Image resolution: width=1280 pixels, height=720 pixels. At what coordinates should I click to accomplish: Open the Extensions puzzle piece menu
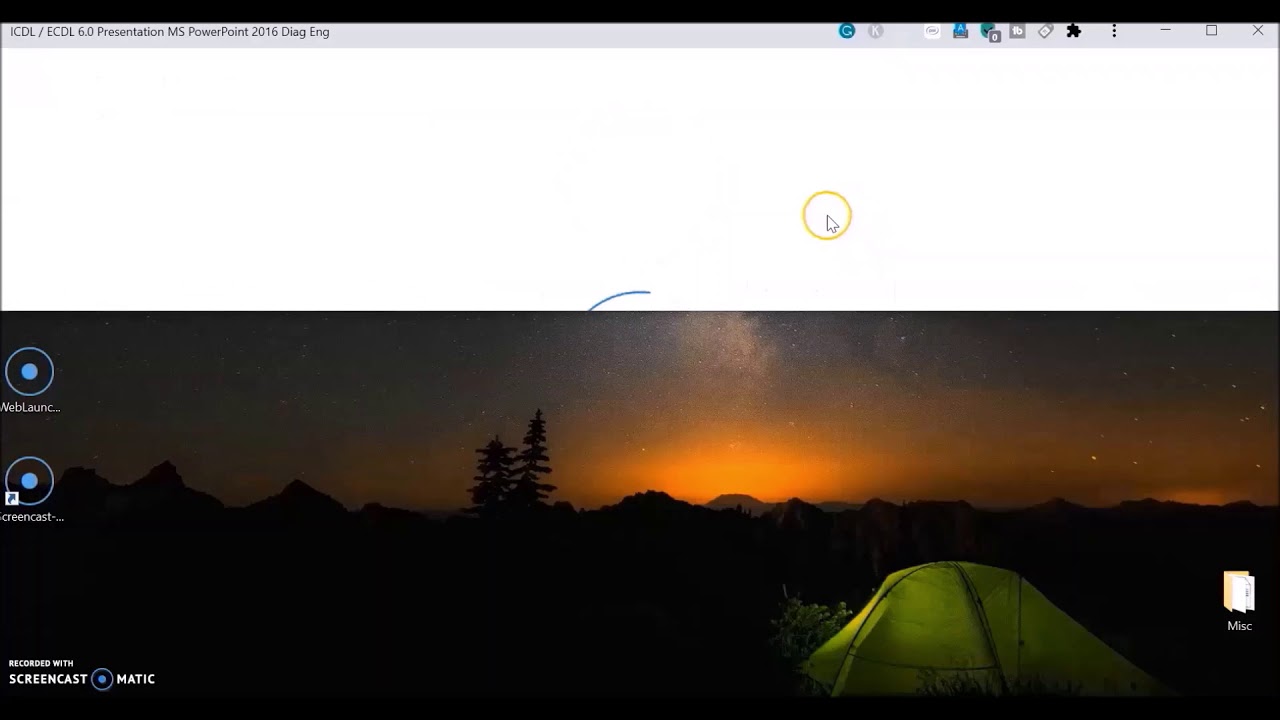coord(1074,31)
